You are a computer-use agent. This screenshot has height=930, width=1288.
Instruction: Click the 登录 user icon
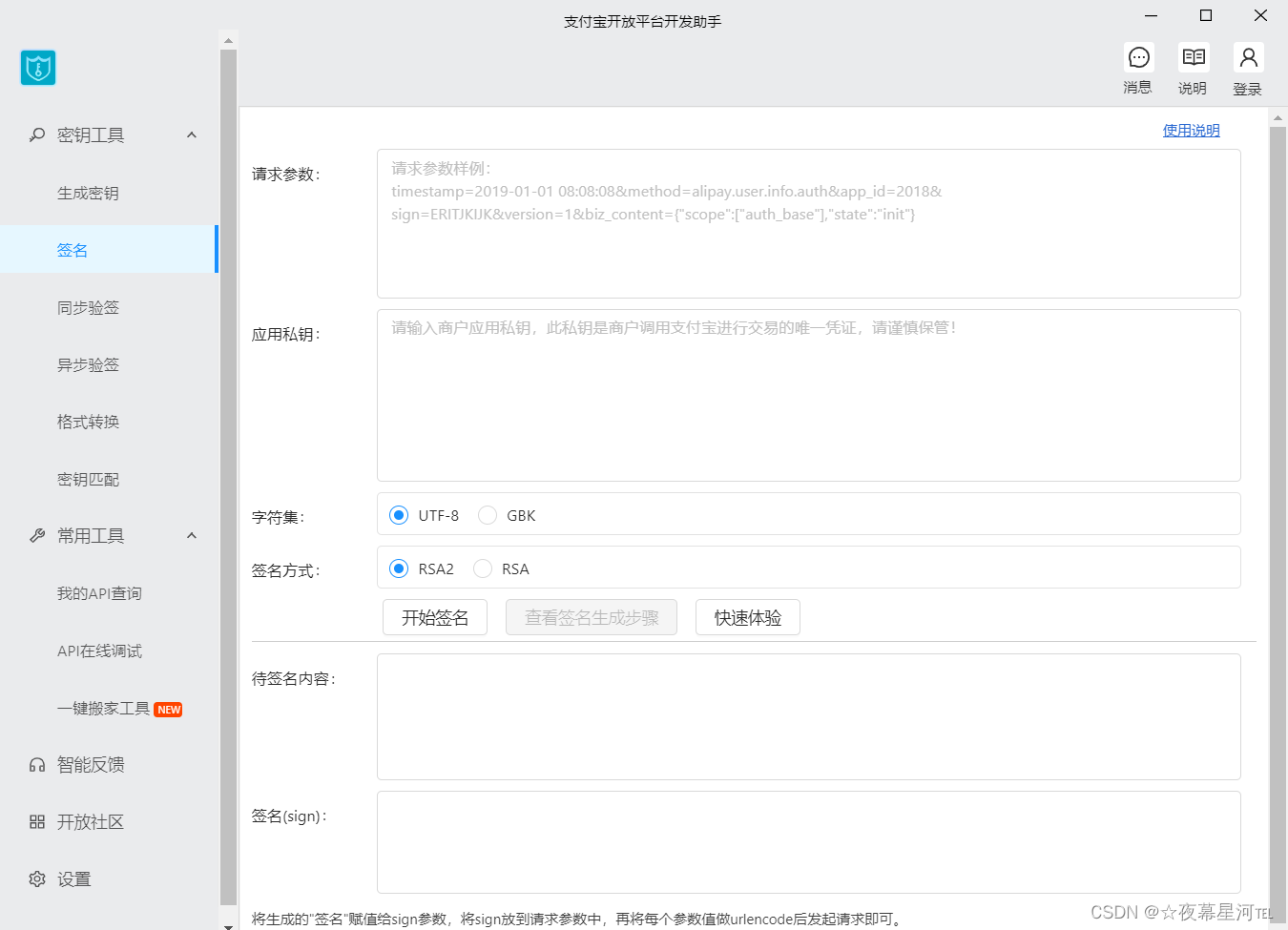pos(1248,58)
